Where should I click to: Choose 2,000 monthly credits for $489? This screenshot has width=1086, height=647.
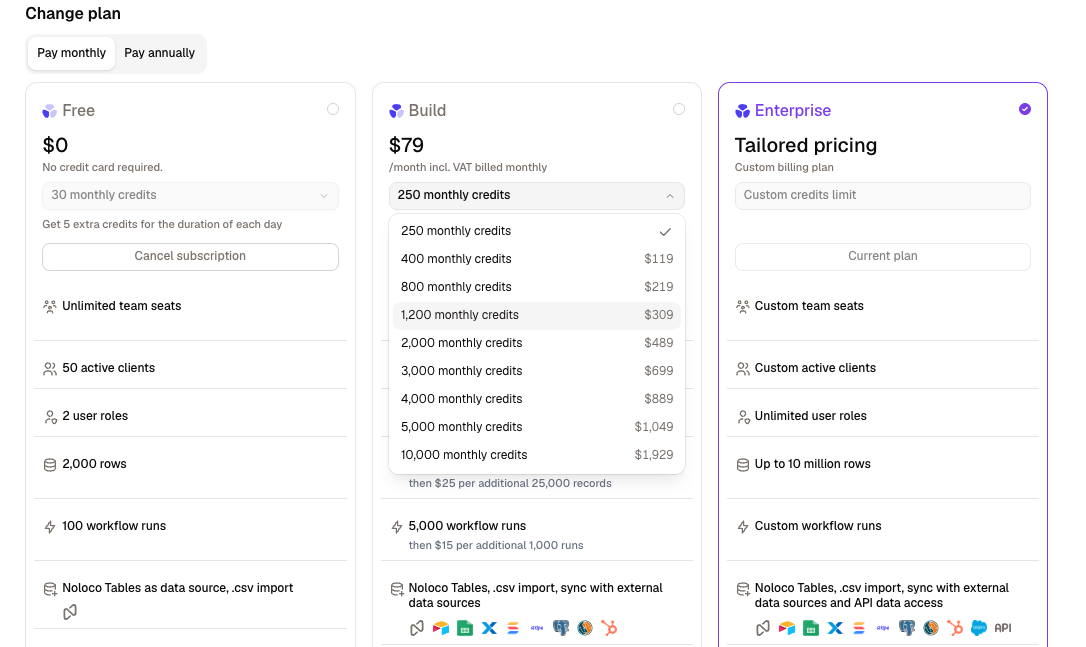tap(537, 344)
